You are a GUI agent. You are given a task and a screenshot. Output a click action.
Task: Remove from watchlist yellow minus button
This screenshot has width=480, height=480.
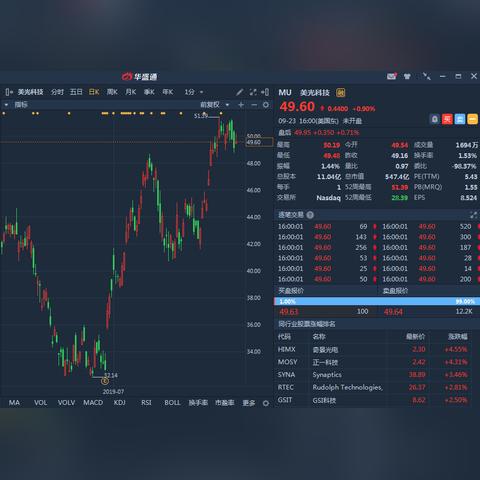point(473,119)
